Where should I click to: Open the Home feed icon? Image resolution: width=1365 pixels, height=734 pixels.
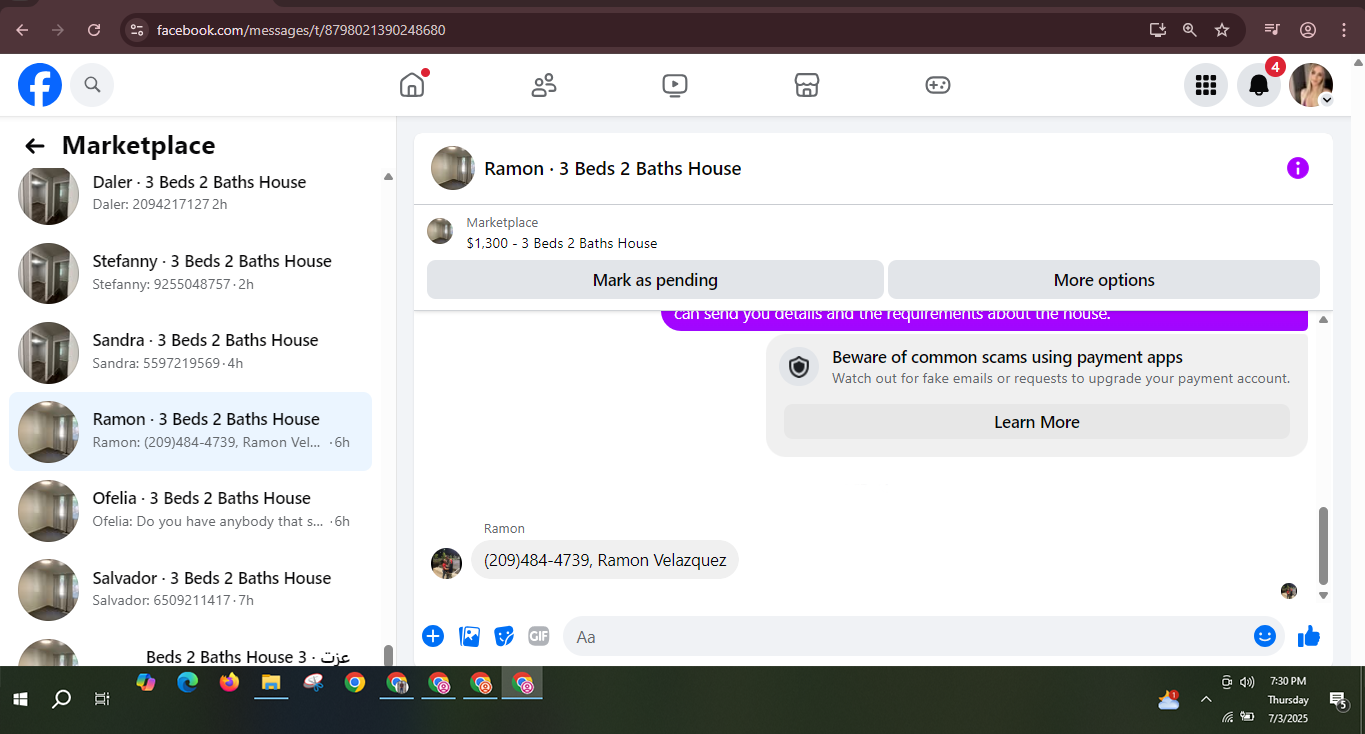click(x=412, y=85)
